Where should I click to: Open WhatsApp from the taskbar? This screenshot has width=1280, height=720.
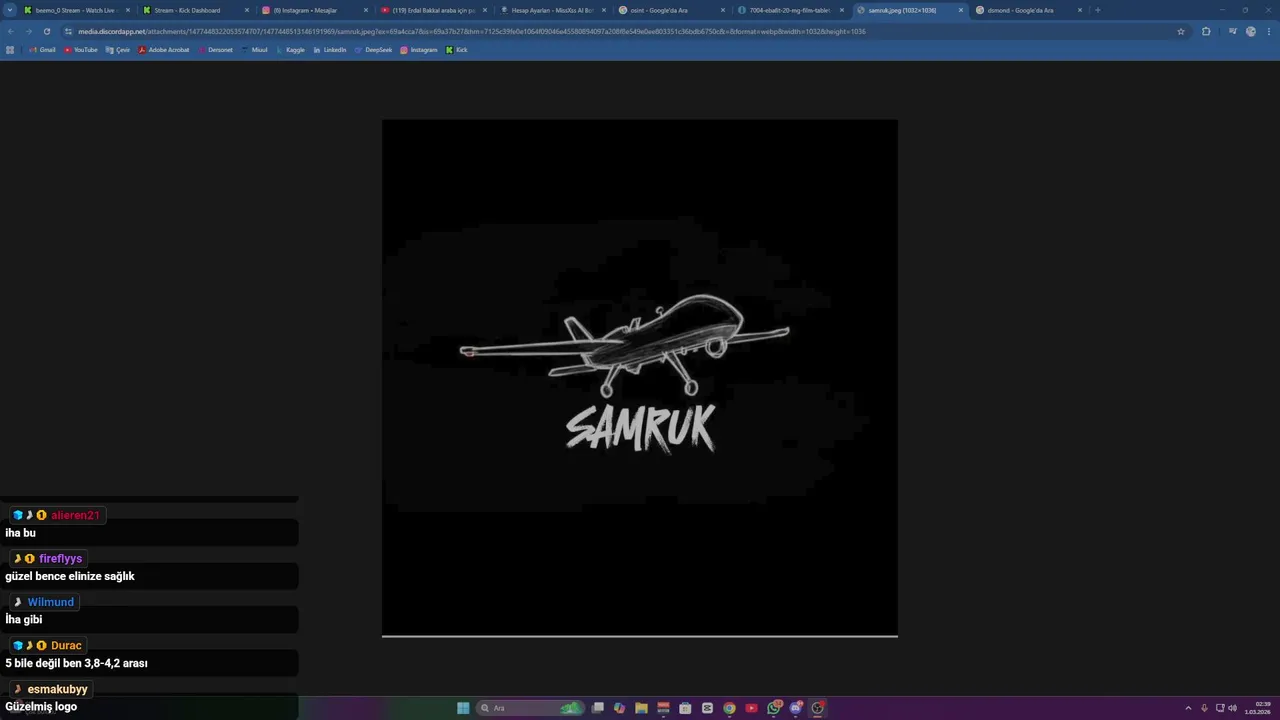(x=774, y=708)
